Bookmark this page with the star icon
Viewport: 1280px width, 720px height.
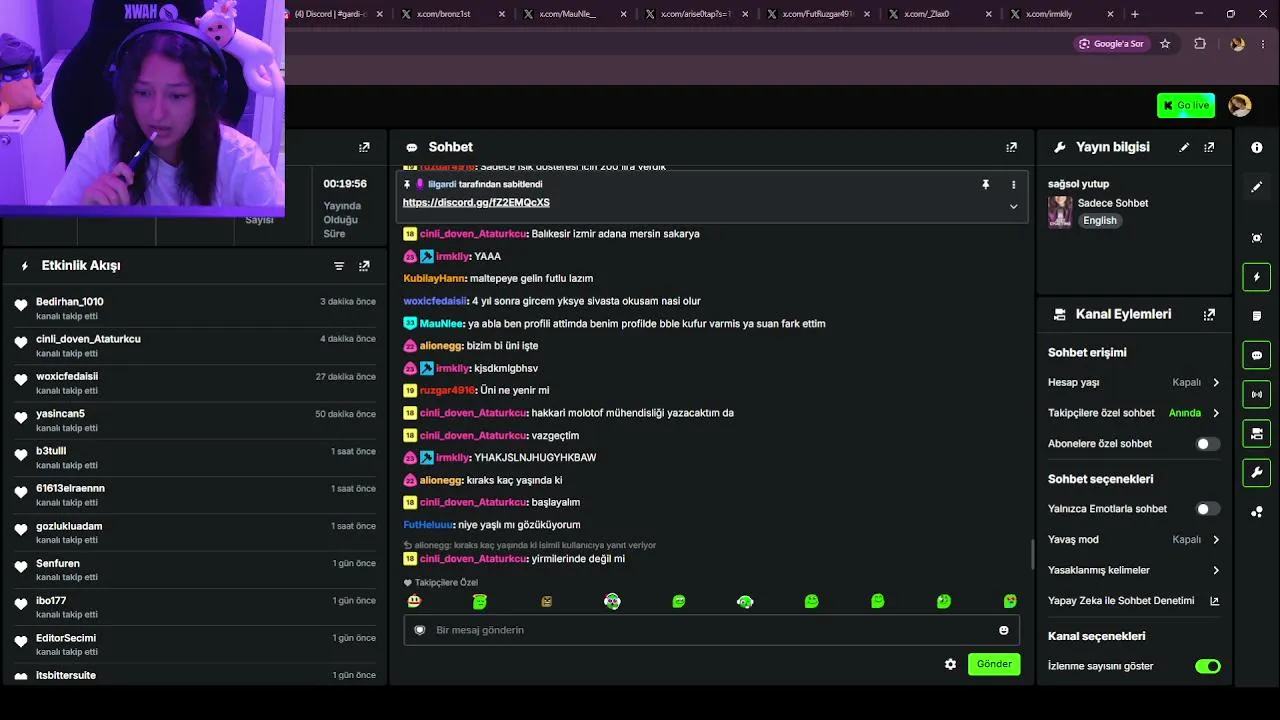click(1165, 44)
